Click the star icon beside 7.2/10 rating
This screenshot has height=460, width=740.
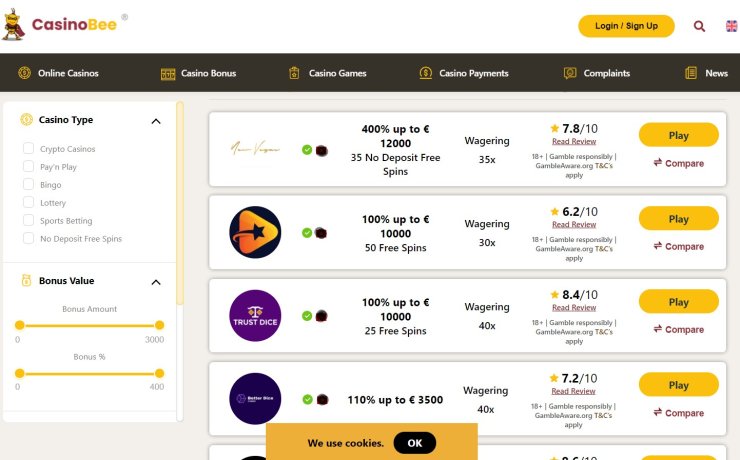click(x=554, y=378)
